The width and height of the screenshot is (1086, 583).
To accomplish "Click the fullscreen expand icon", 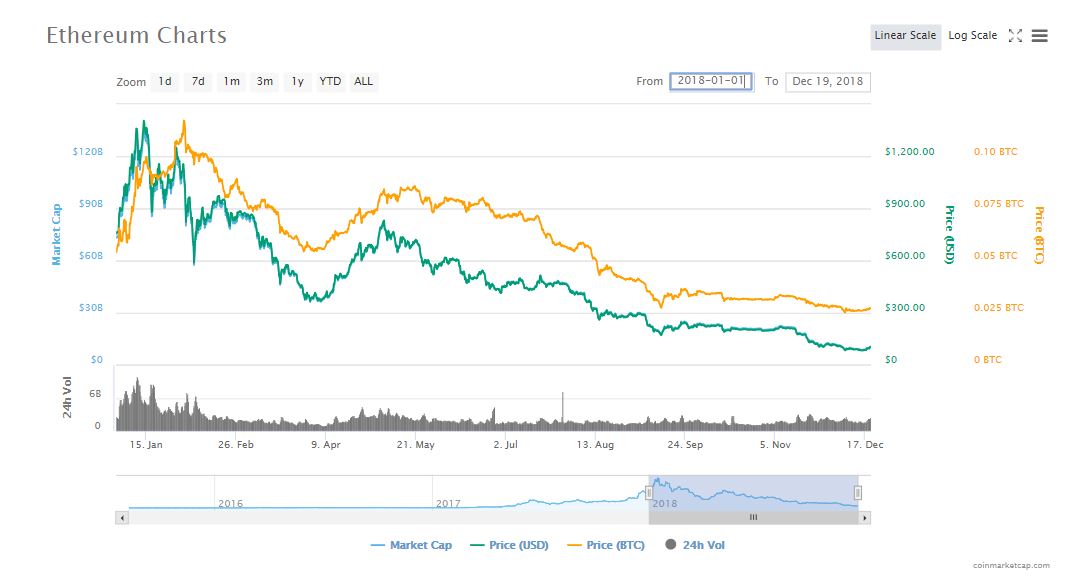I will click(x=1015, y=36).
